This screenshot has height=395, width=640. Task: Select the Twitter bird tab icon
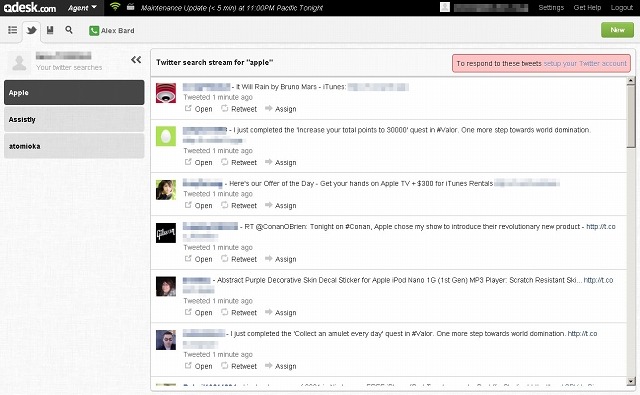tap(31, 30)
